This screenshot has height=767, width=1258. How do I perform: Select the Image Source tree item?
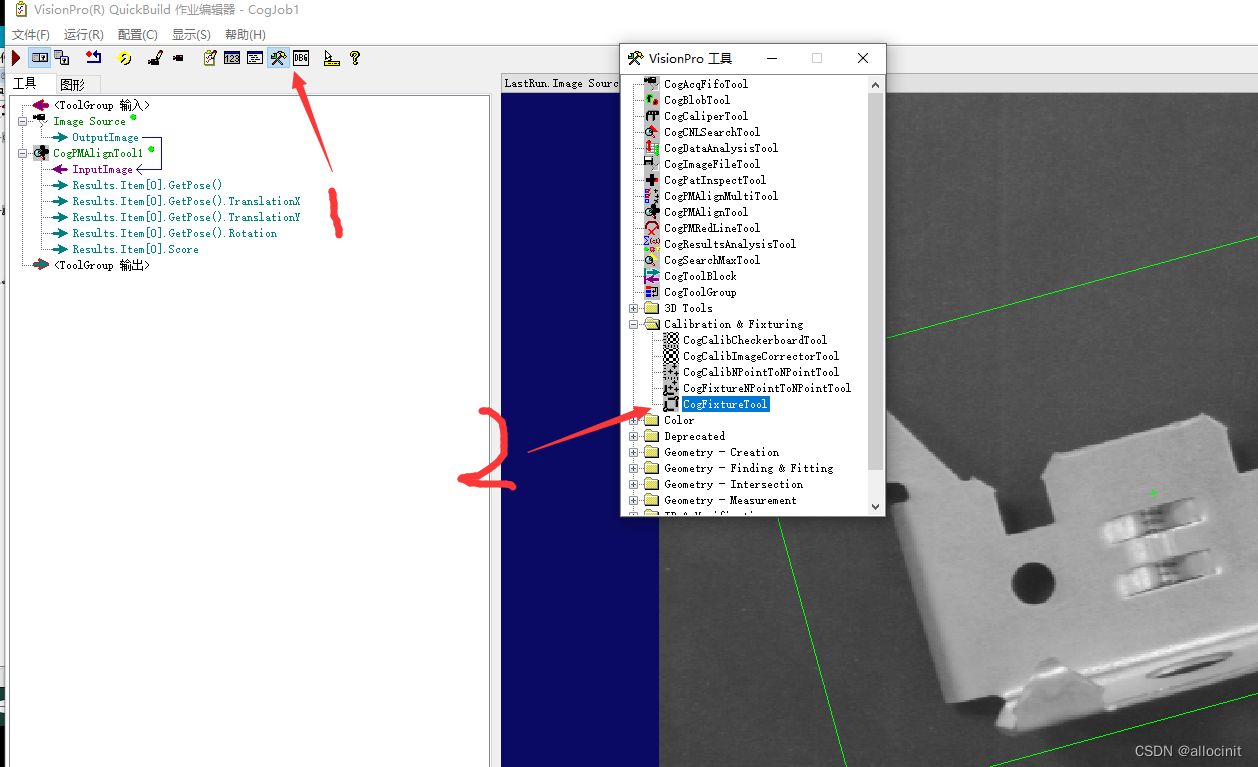[89, 121]
